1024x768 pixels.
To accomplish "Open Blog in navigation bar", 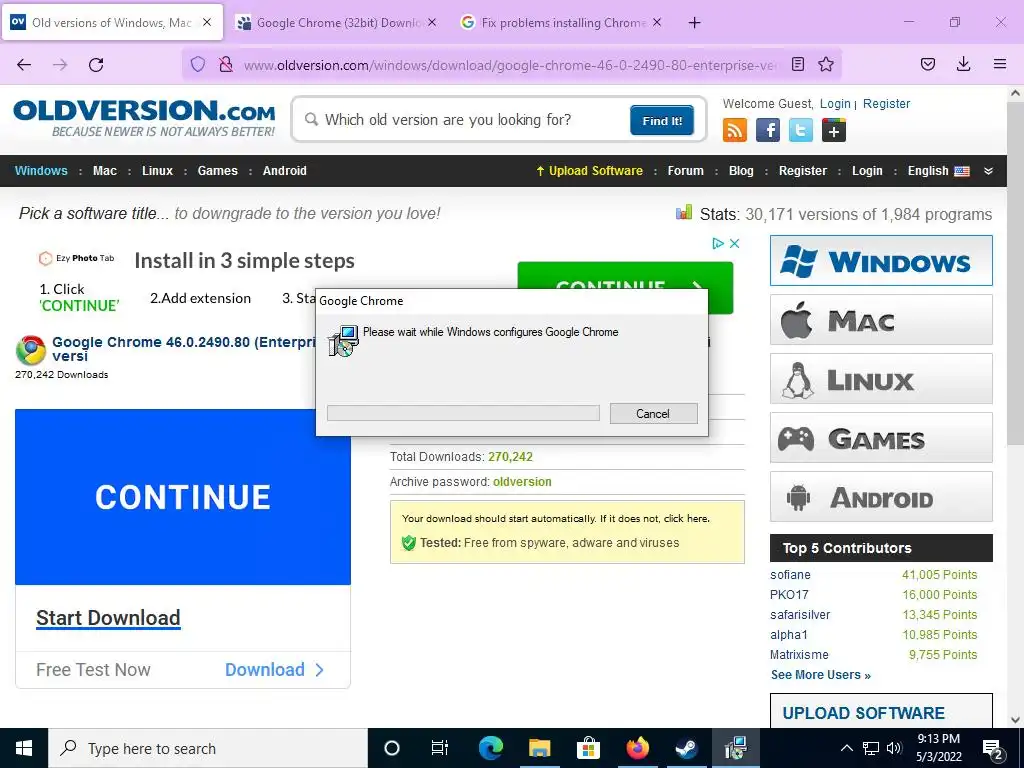I will pyautogui.click(x=741, y=171).
